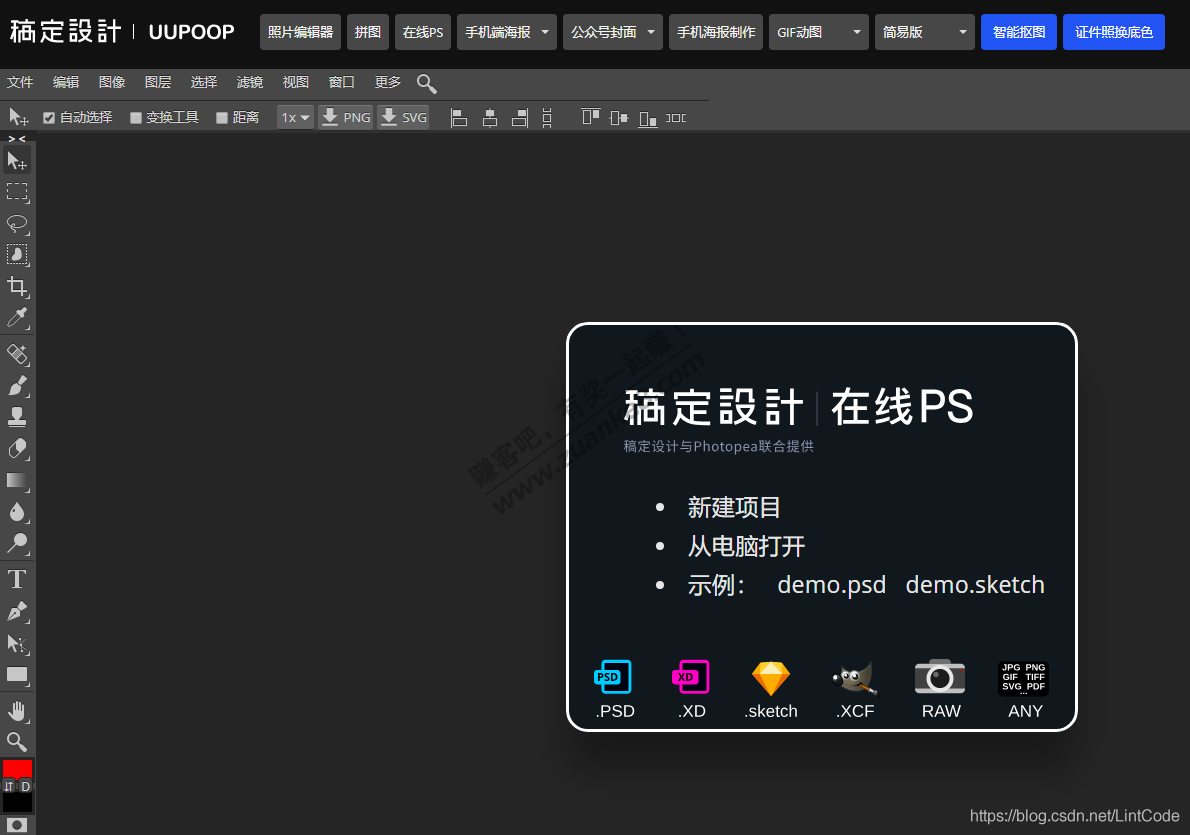Collapse the toolbar with >< toggle
Screen dimensions: 1190x835
point(17,139)
